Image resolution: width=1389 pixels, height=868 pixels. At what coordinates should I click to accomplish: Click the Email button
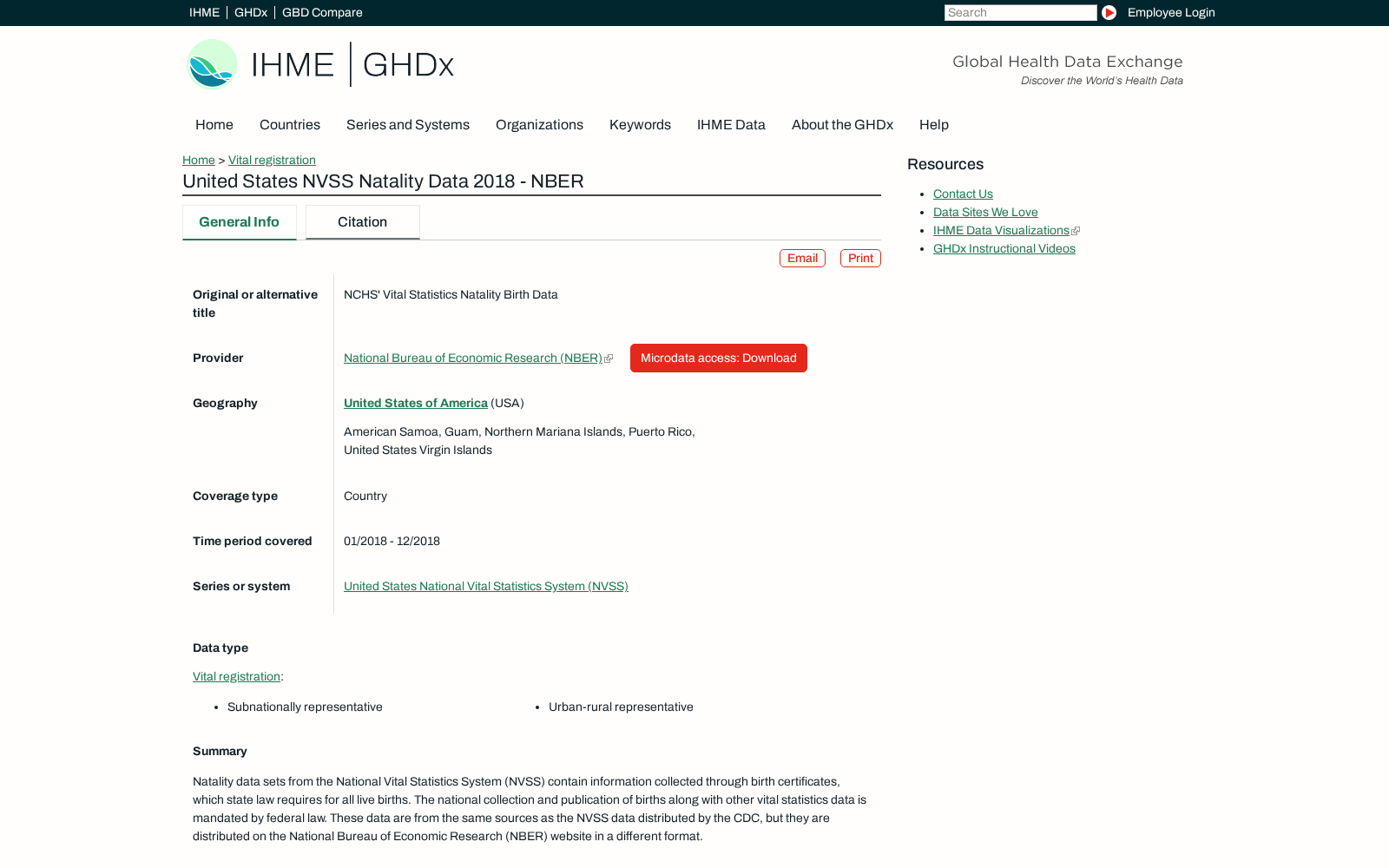tap(802, 259)
